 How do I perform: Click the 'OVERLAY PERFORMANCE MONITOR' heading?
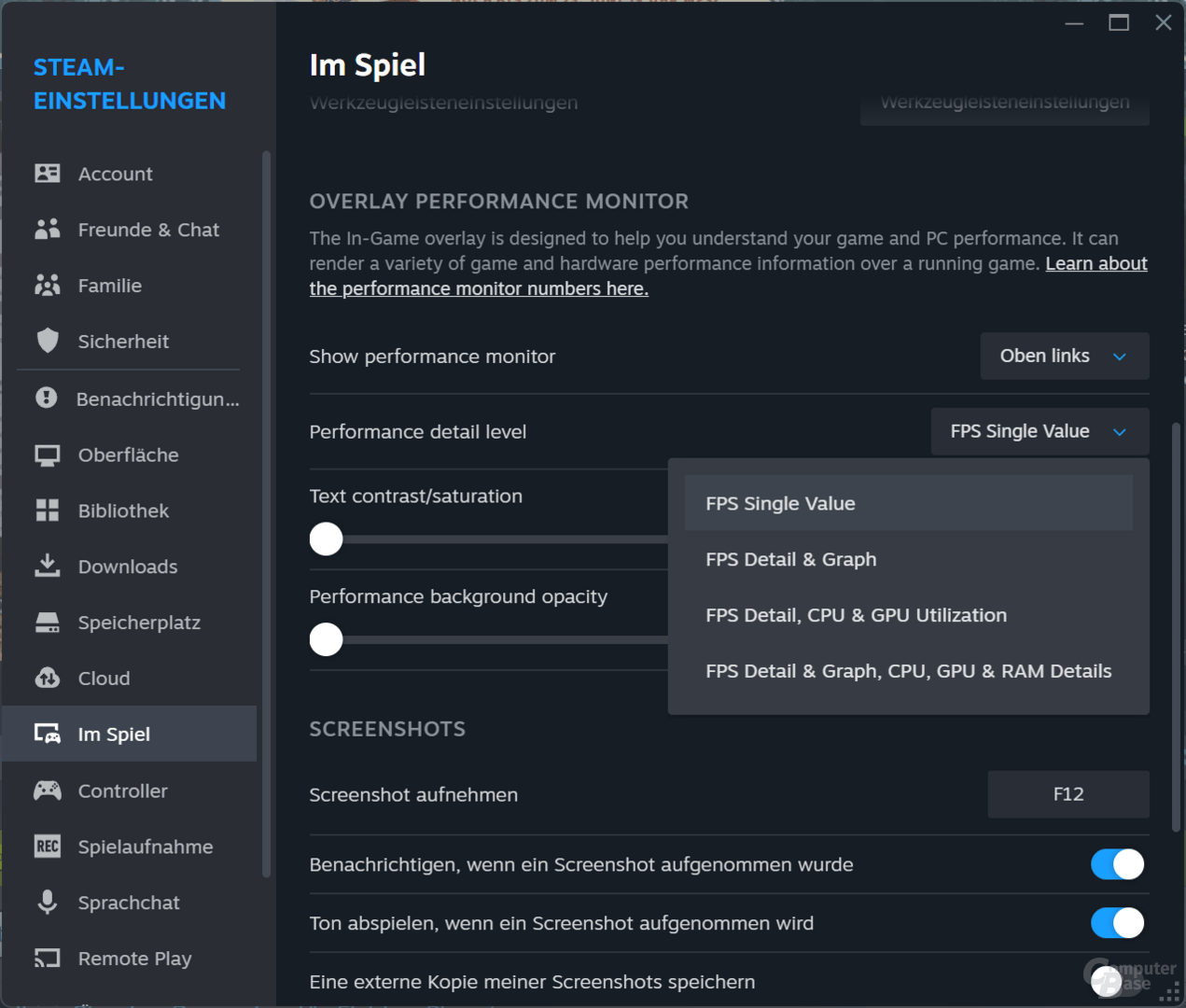[499, 202]
